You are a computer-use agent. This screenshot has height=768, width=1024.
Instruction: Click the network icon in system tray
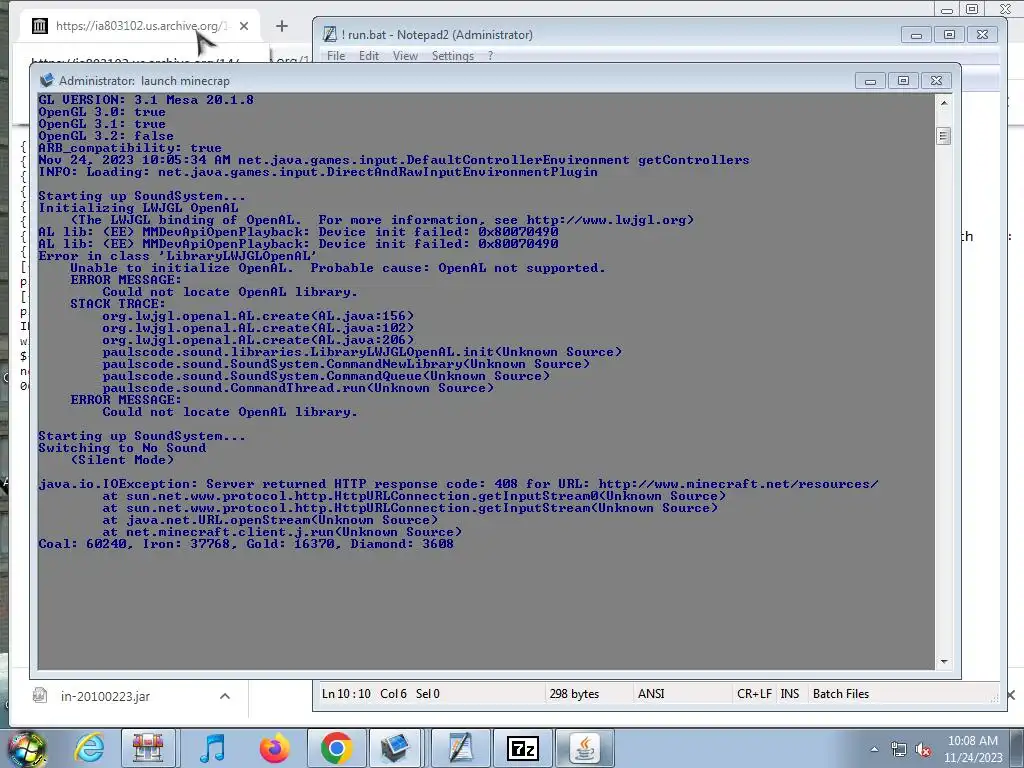[899, 750]
